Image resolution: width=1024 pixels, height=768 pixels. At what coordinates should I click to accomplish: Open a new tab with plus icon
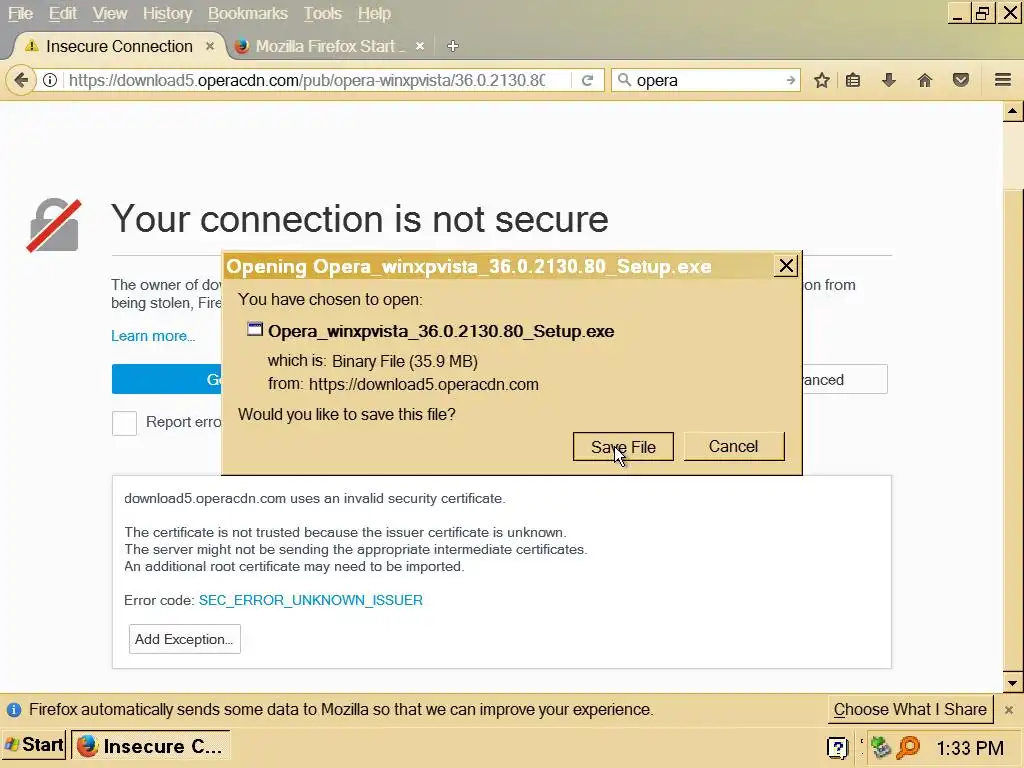(x=453, y=46)
